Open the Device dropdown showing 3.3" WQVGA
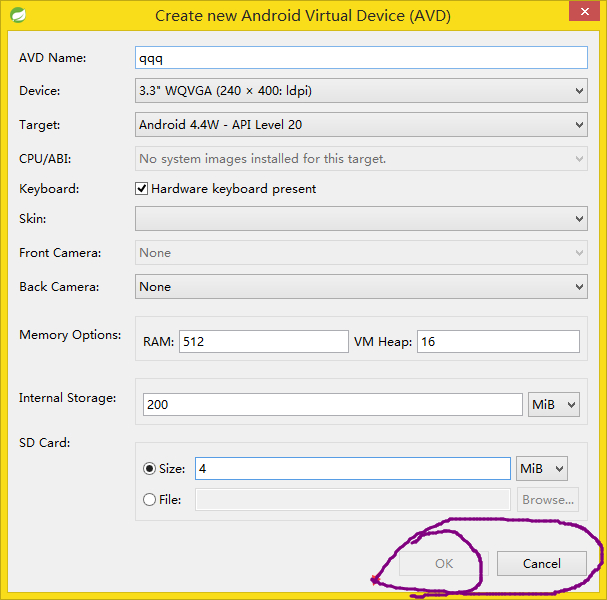 click(x=361, y=91)
